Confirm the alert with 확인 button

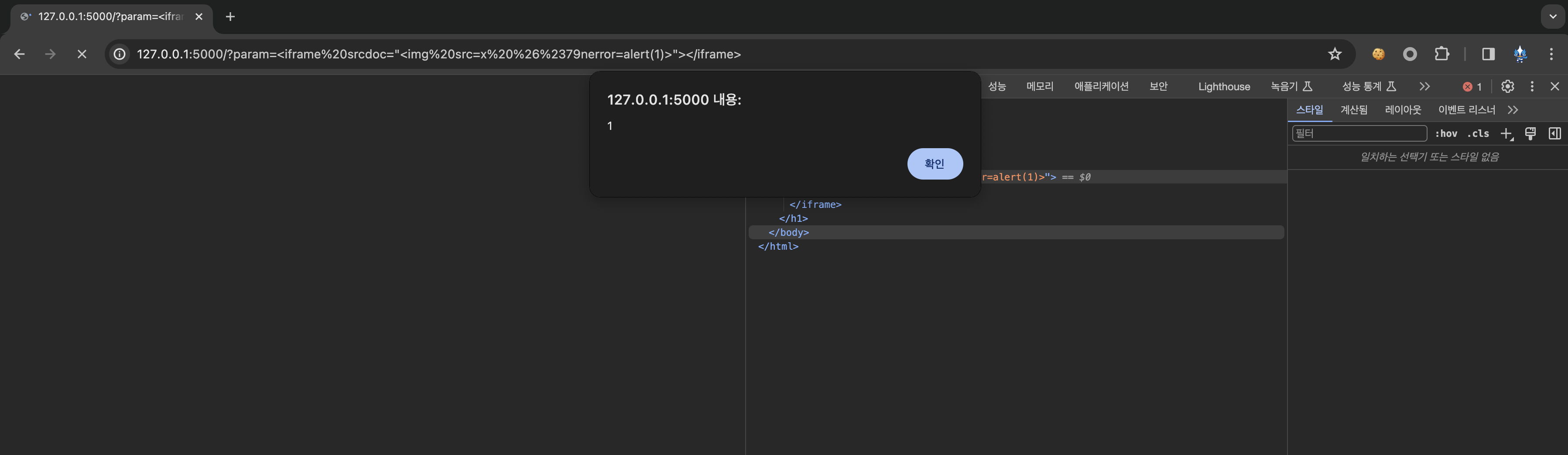coord(935,163)
